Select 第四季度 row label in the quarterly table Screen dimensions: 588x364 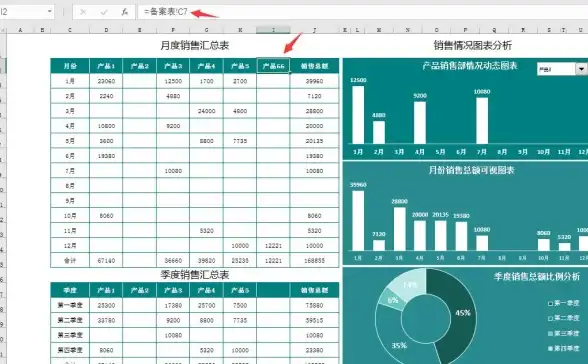[x=70, y=350]
